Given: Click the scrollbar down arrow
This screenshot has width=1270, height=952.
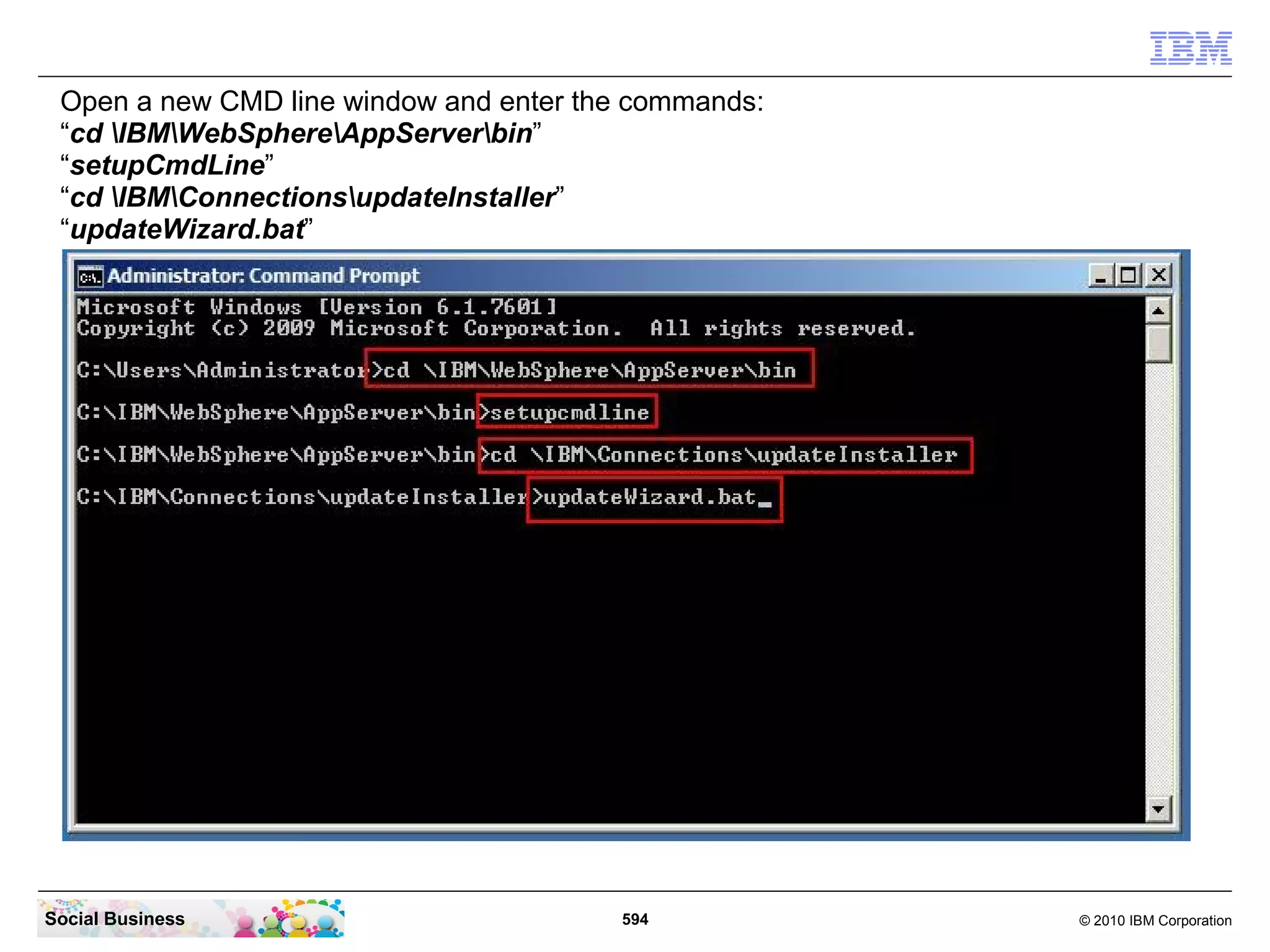Looking at the screenshot, I should tap(1158, 809).
